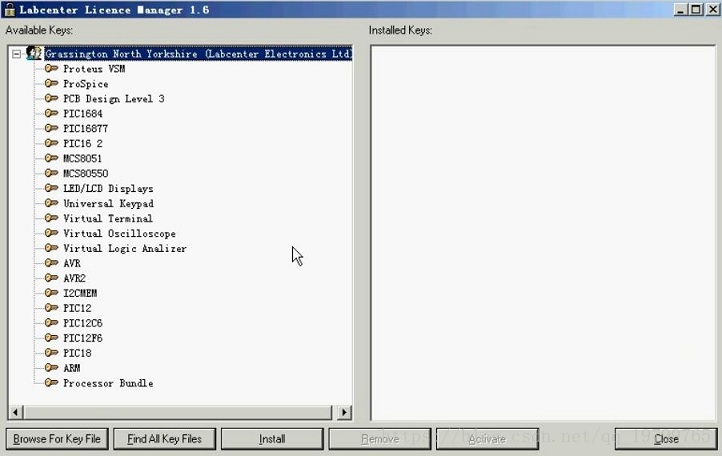Viewport: 722px width, 456px height.
Task: Click the key icon next to AVR
Action: (52, 263)
